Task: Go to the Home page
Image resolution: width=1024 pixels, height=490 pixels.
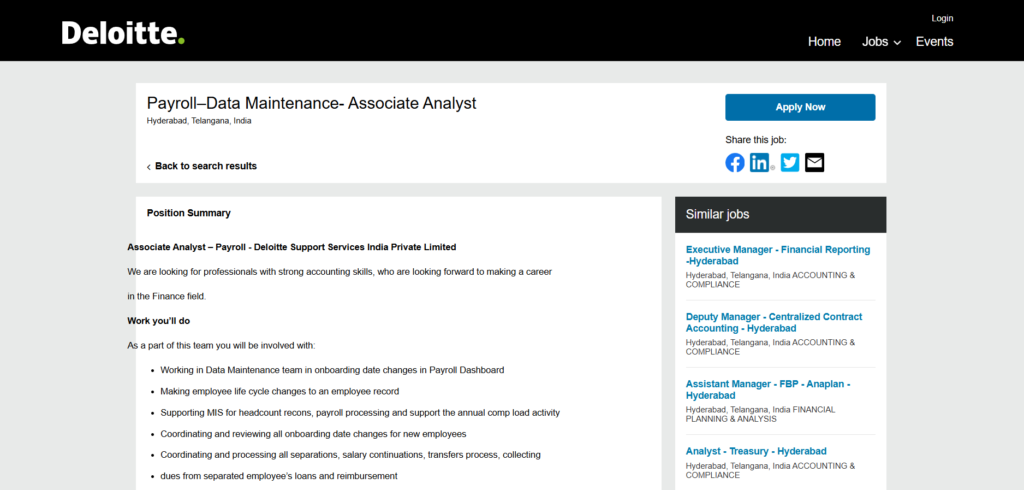Action: [x=824, y=42]
